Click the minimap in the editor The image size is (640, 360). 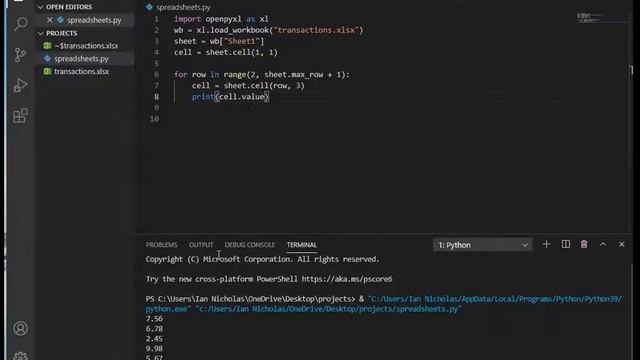pos(589,18)
